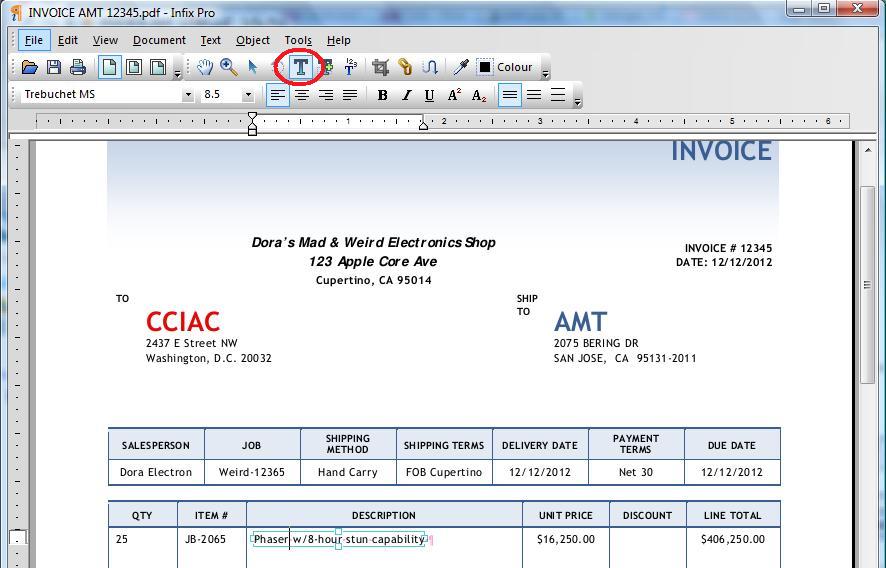Click the 'Net 30' payment terms cell
This screenshot has height=568, width=886.
(x=636, y=472)
